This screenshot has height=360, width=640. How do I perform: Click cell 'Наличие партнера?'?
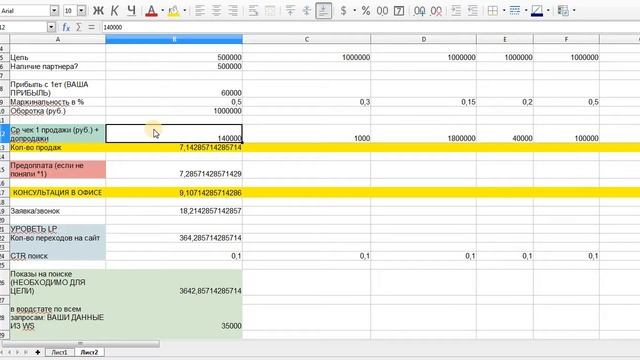click(x=58, y=66)
